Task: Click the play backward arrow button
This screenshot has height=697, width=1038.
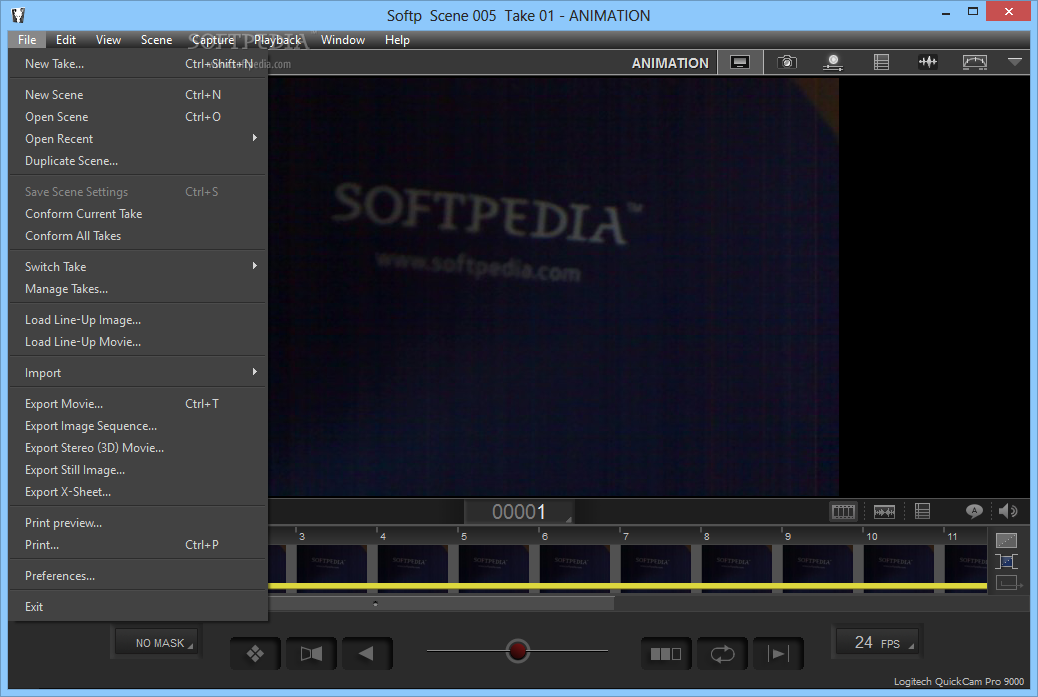Action: [x=367, y=654]
